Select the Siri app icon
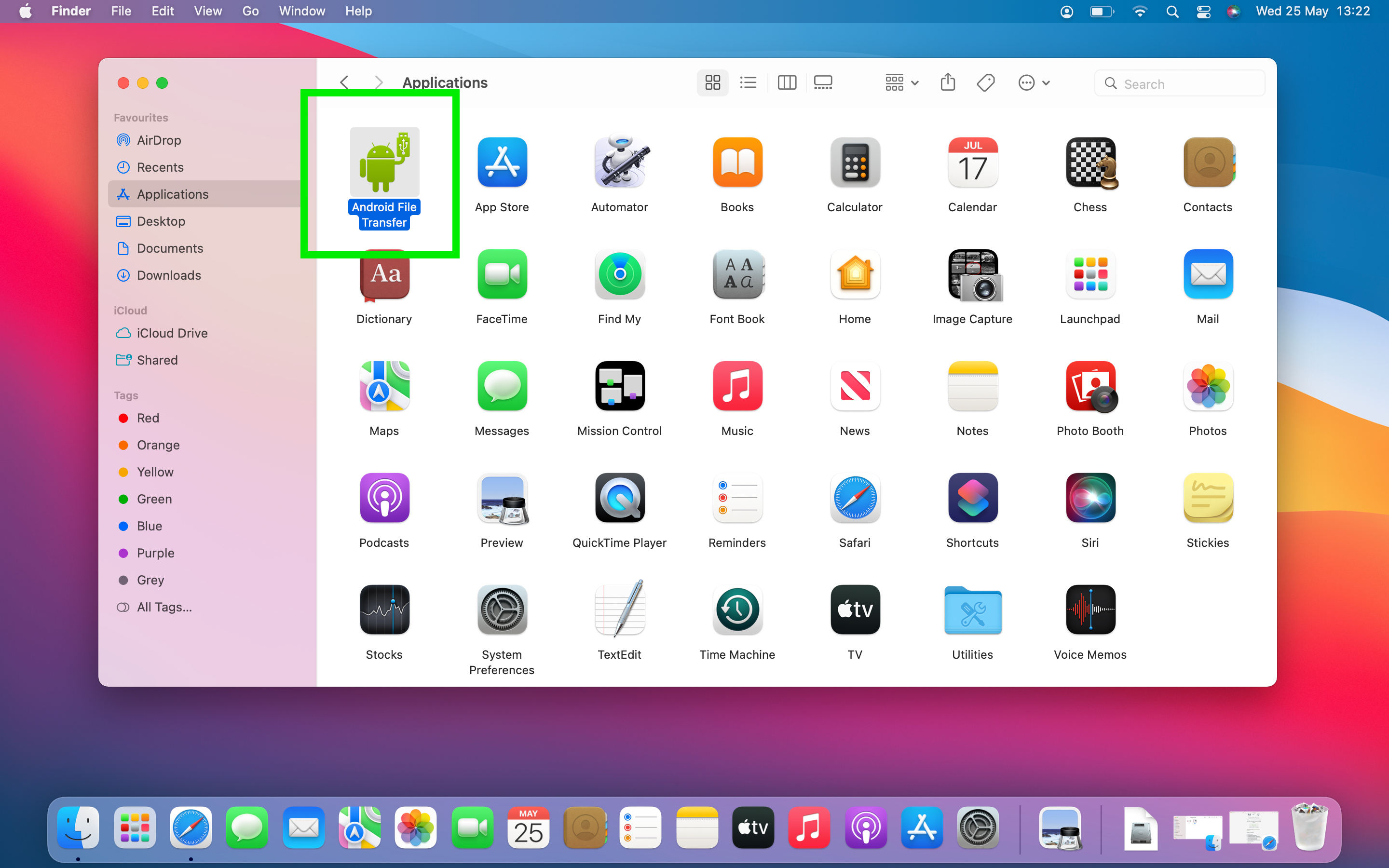The height and width of the screenshot is (868, 1389). (x=1090, y=498)
